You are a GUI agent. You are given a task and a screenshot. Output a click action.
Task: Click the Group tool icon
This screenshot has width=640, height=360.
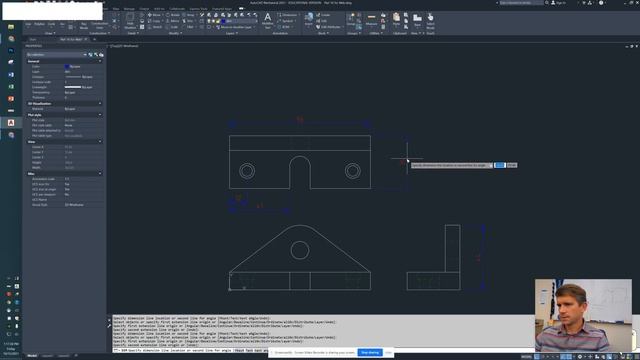(351, 19)
